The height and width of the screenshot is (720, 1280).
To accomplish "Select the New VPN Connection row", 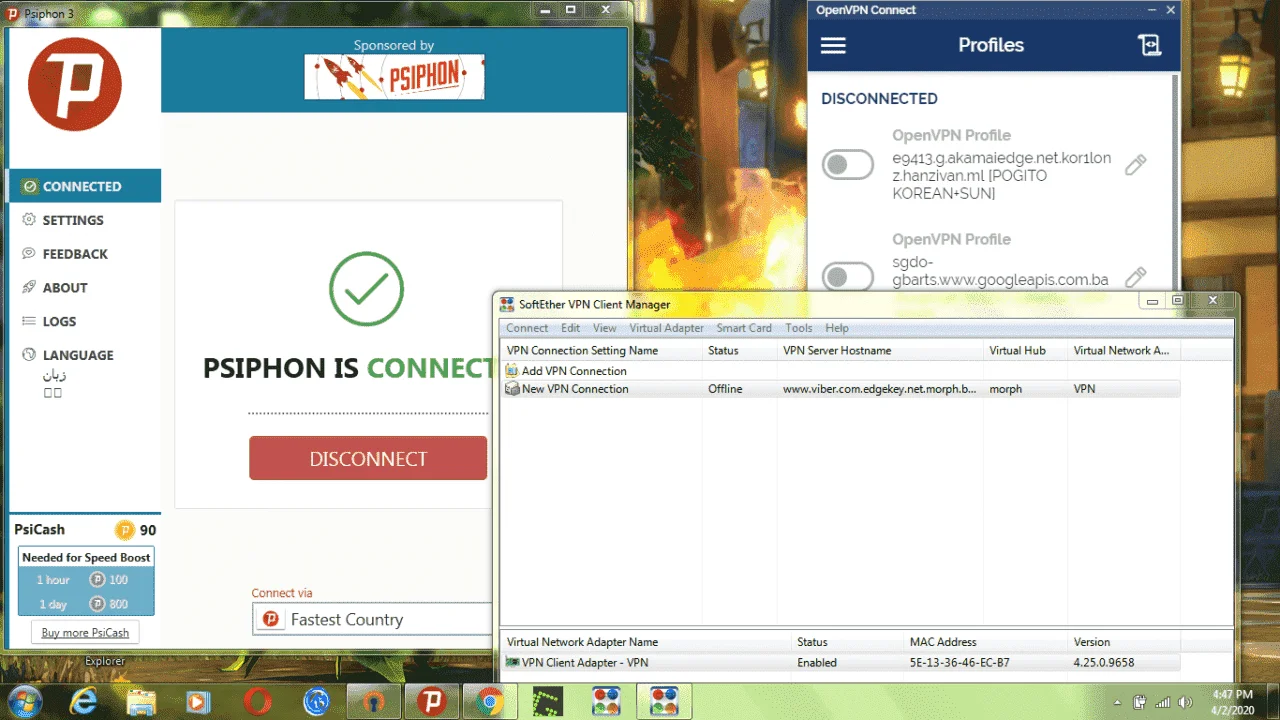I will click(840, 389).
